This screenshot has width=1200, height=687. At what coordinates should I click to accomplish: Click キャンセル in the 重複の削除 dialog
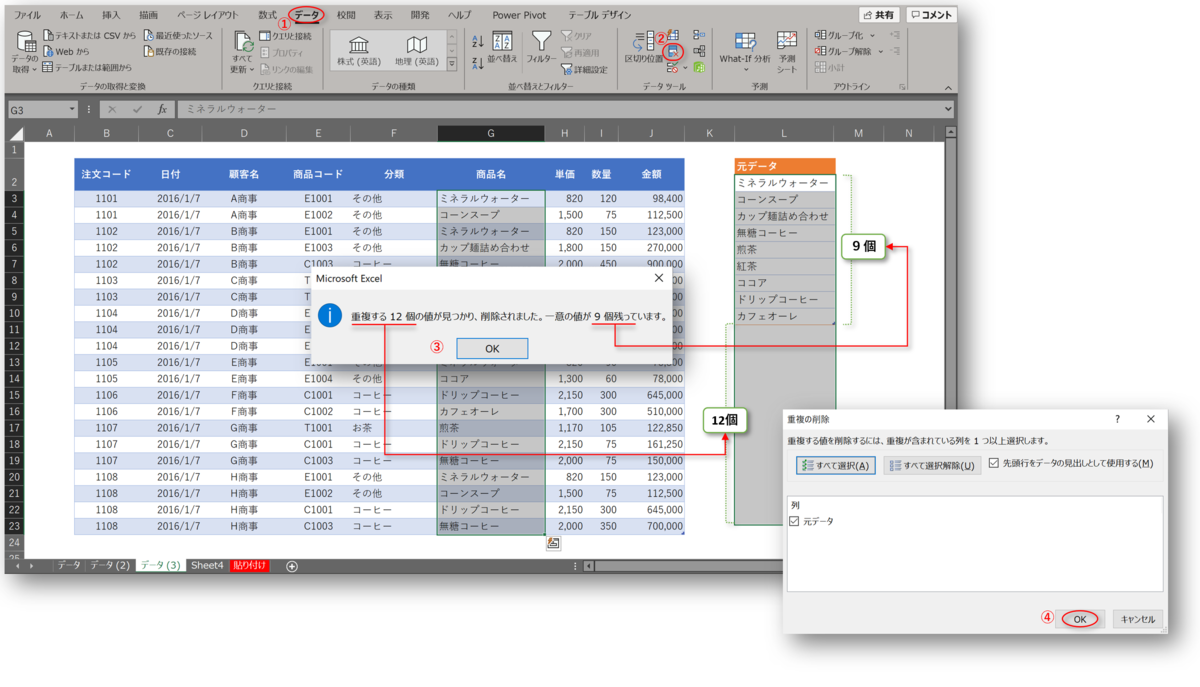(x=1137, y=619)
